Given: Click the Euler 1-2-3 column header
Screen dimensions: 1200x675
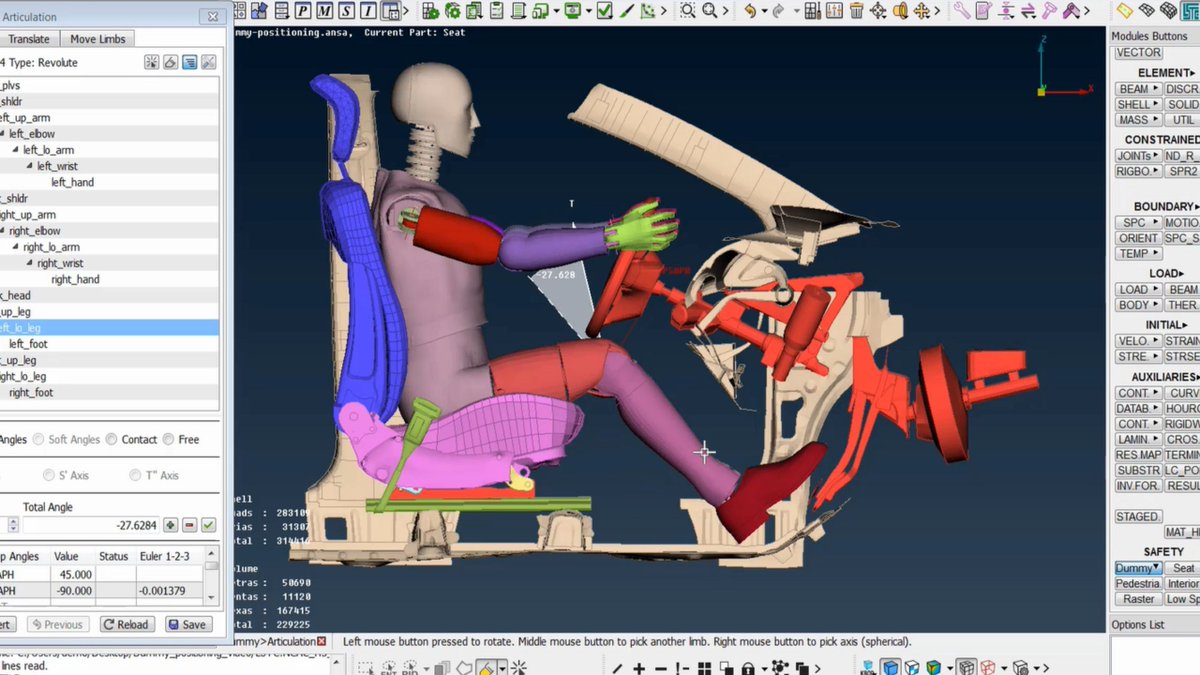Looking at the screenshot, I should click(x=170, y=556).
